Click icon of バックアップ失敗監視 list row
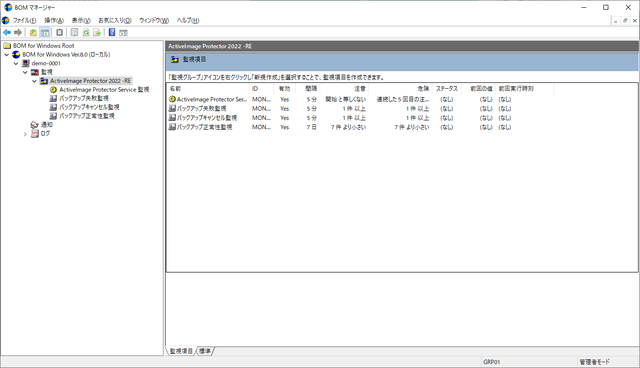 click(x=172, y=109)
